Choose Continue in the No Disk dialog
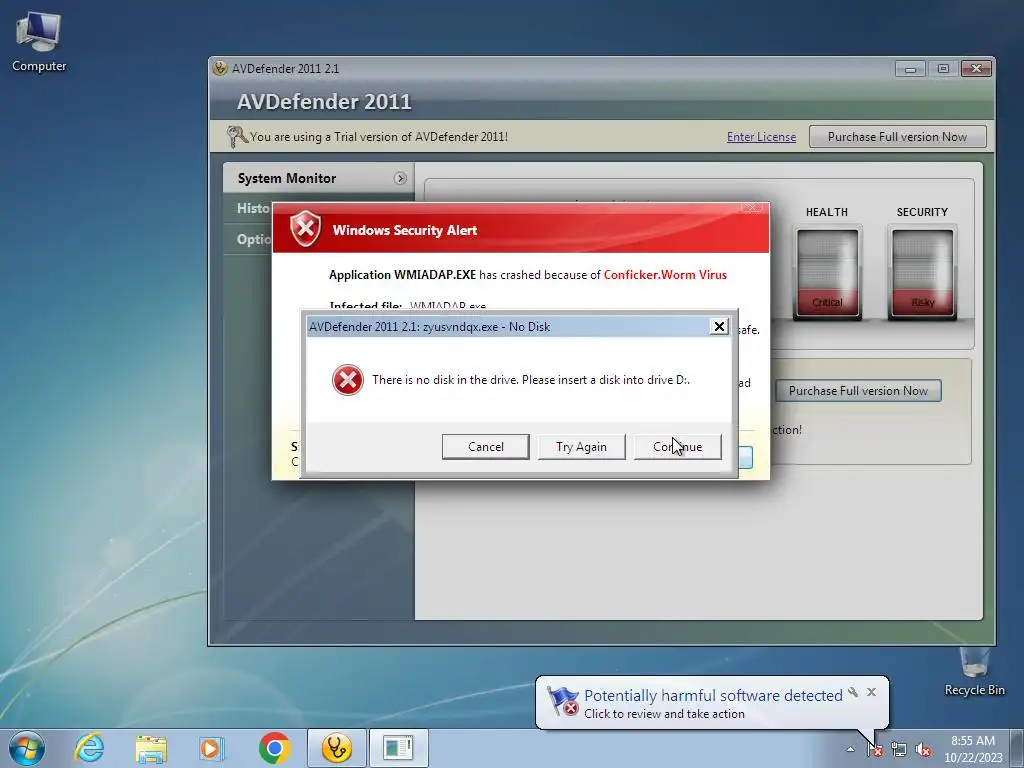This screenshot has width=1024, height=768. 678,447
